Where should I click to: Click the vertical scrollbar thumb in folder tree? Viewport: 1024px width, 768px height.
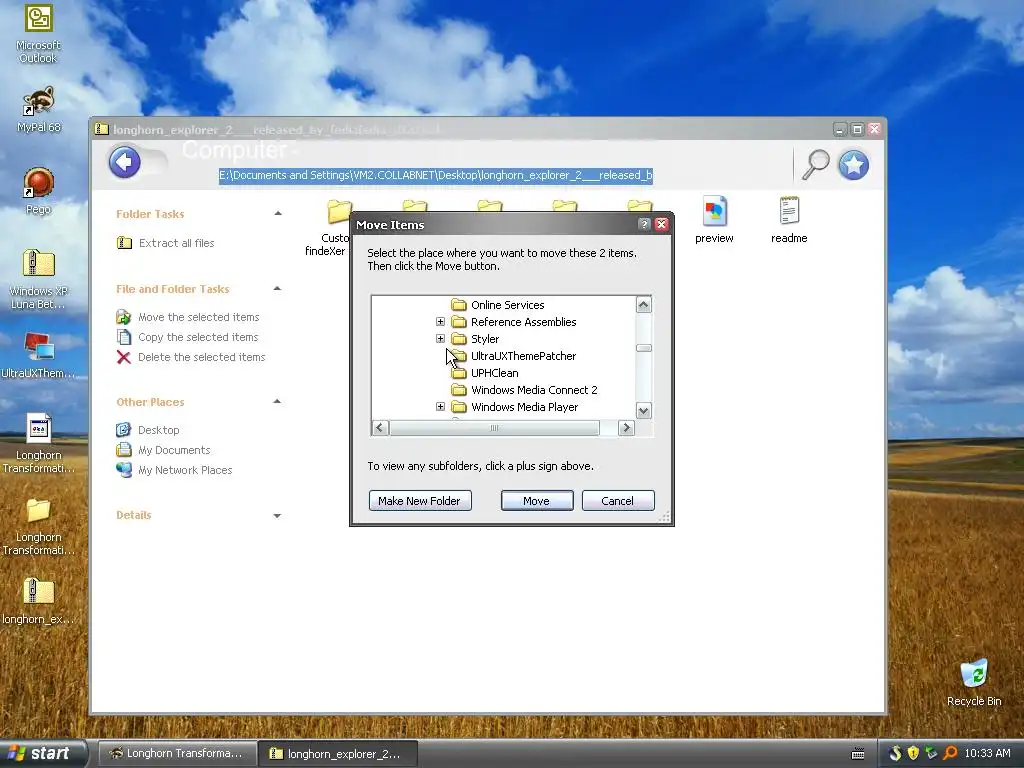pyautogui.click(x=643, y=348)
